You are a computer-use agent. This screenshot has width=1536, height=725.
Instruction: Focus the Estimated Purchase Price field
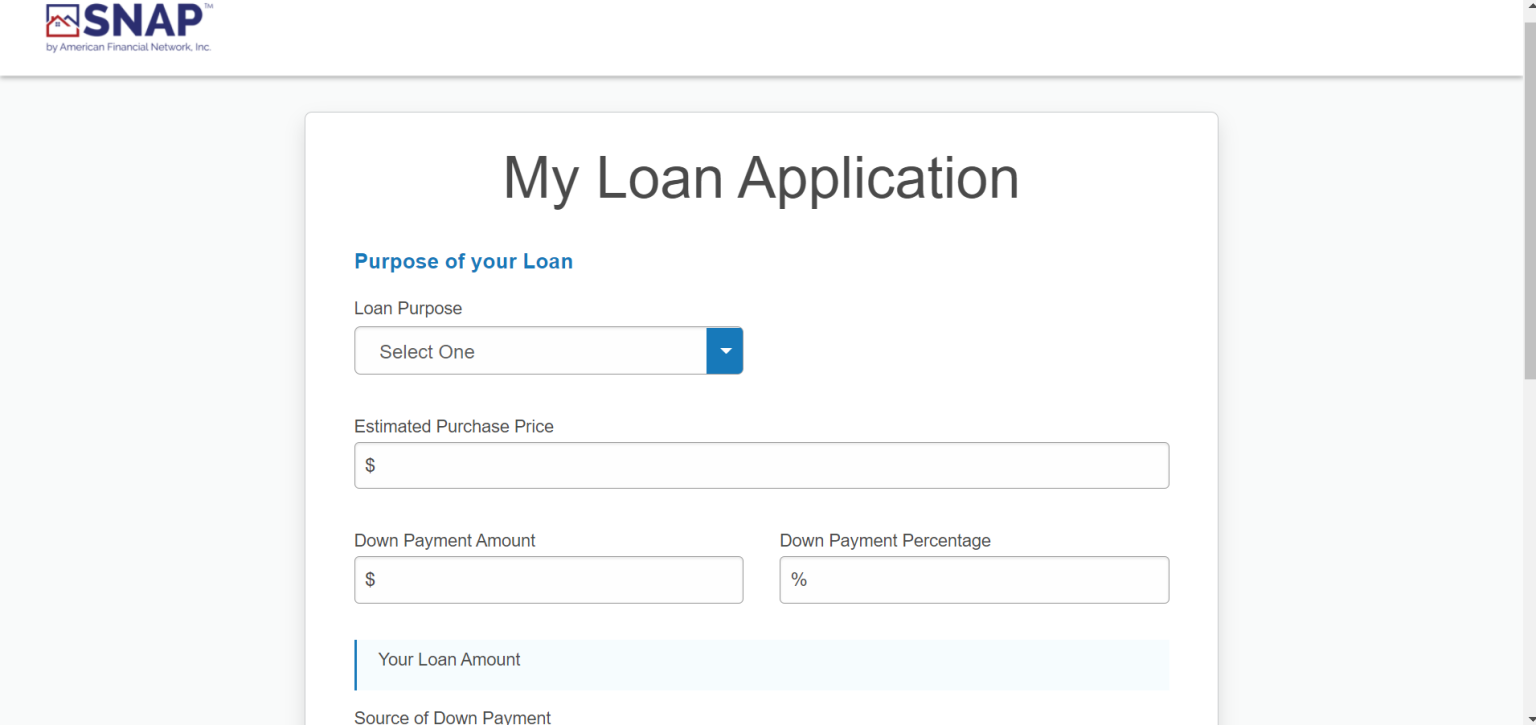pos(761,466)
